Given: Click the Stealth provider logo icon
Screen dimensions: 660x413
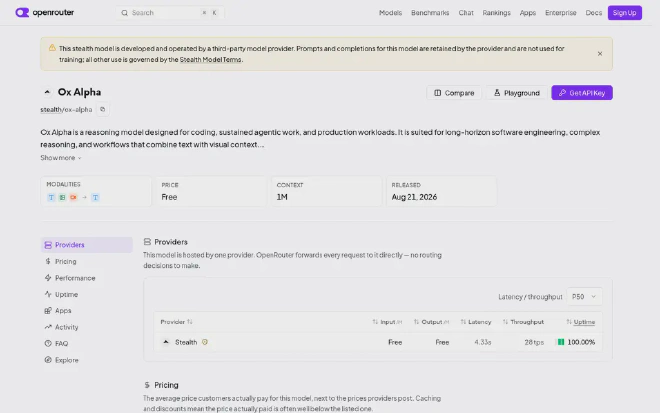Looking at the screenshot, I should point(166,342).
